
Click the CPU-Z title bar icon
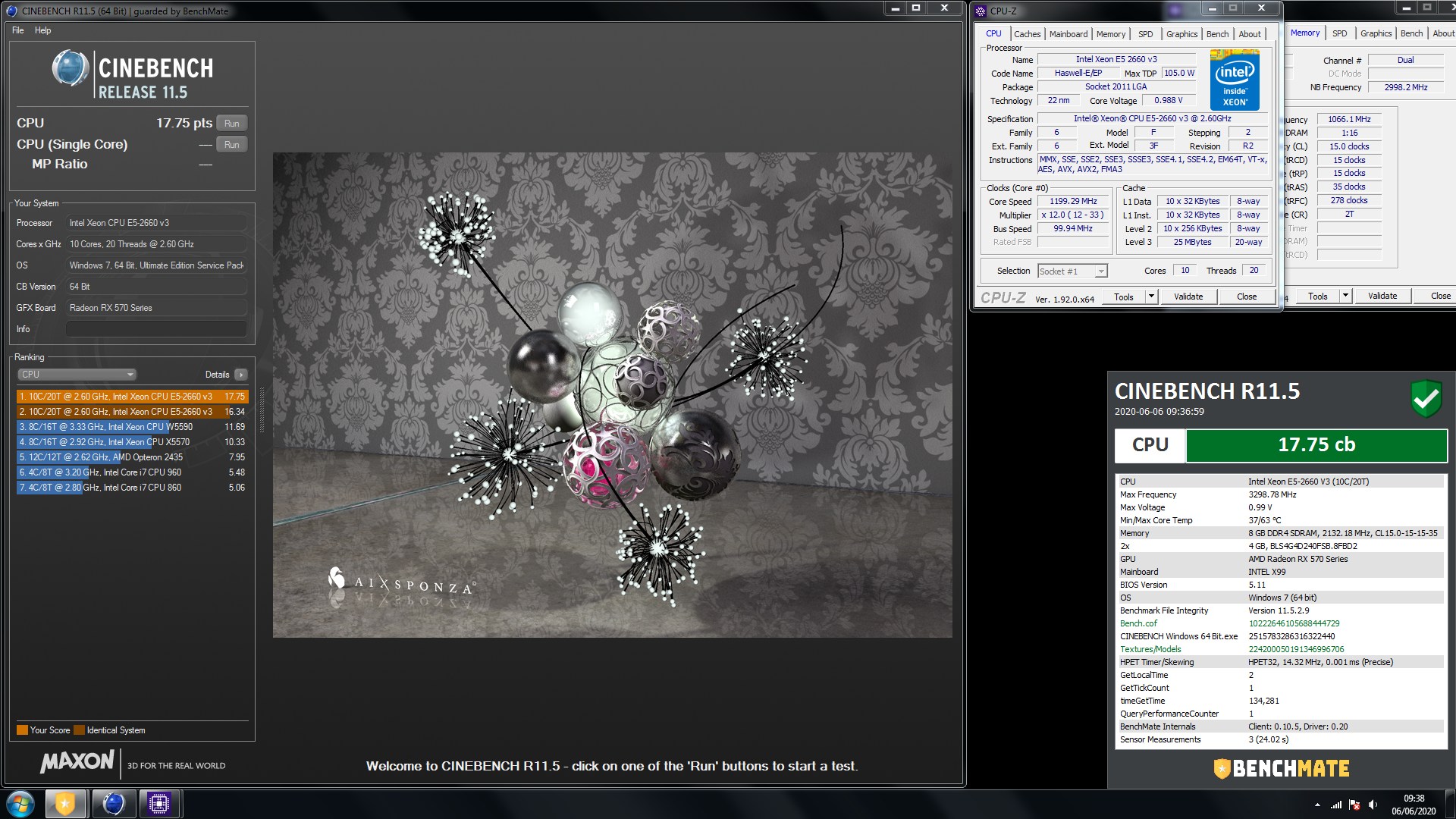[981, 11]
